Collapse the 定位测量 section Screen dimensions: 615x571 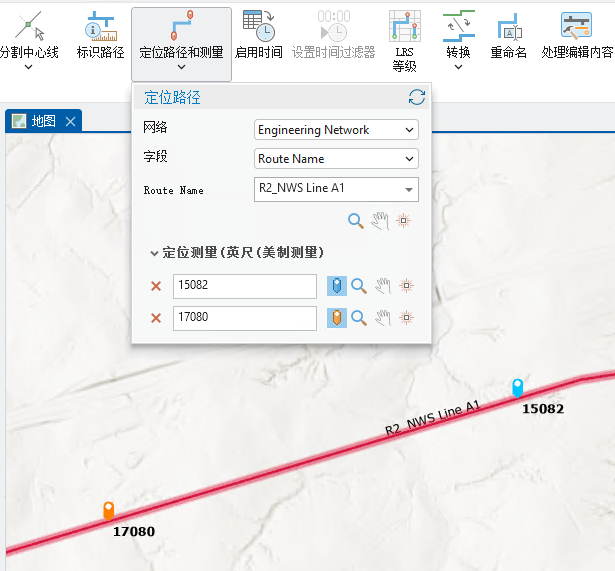pyautogui.click(x=154, y=253)
